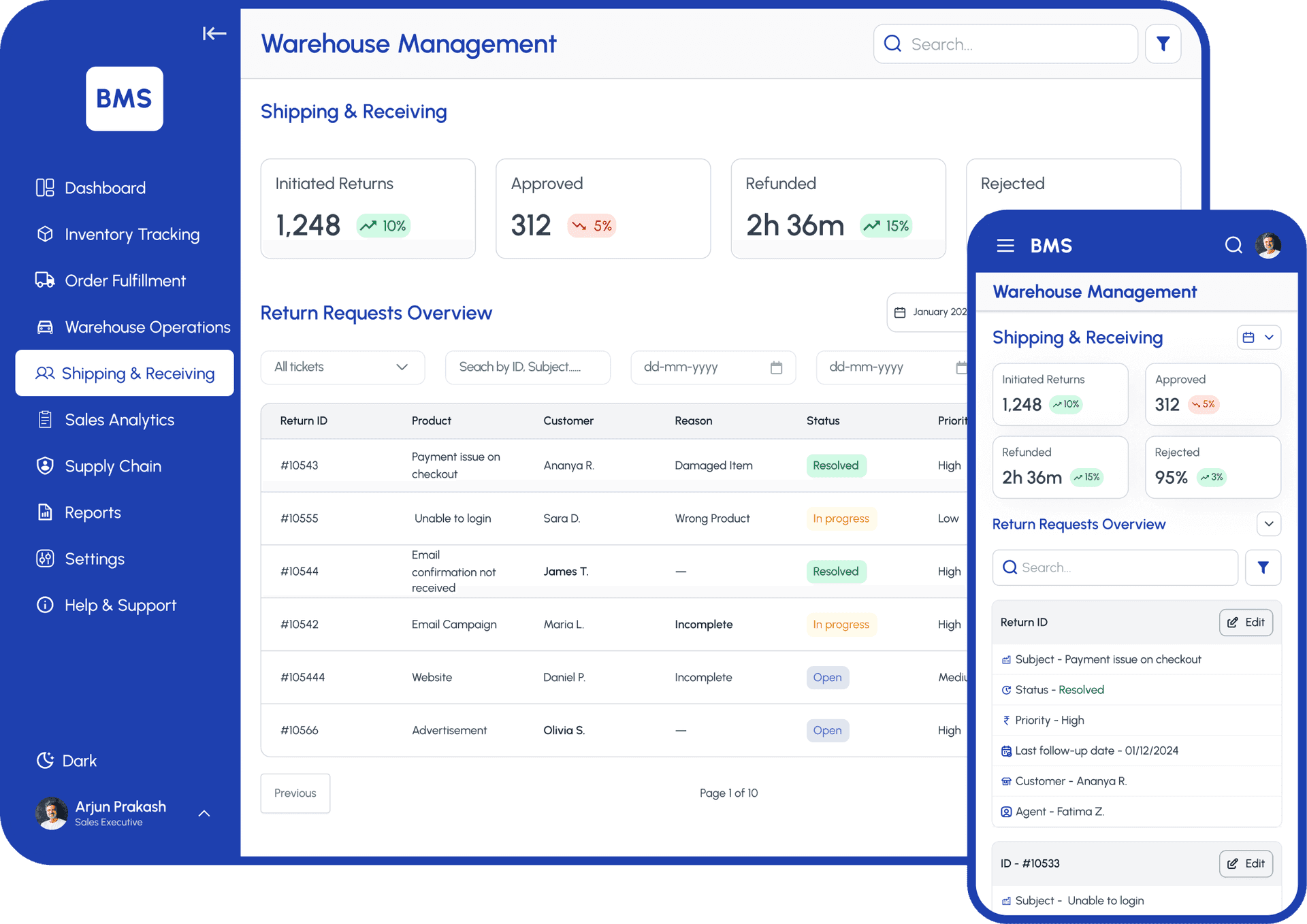Click the mobile profile avatar
Viewport: 1307px width, 924px height.
(x=1268, y=245)
